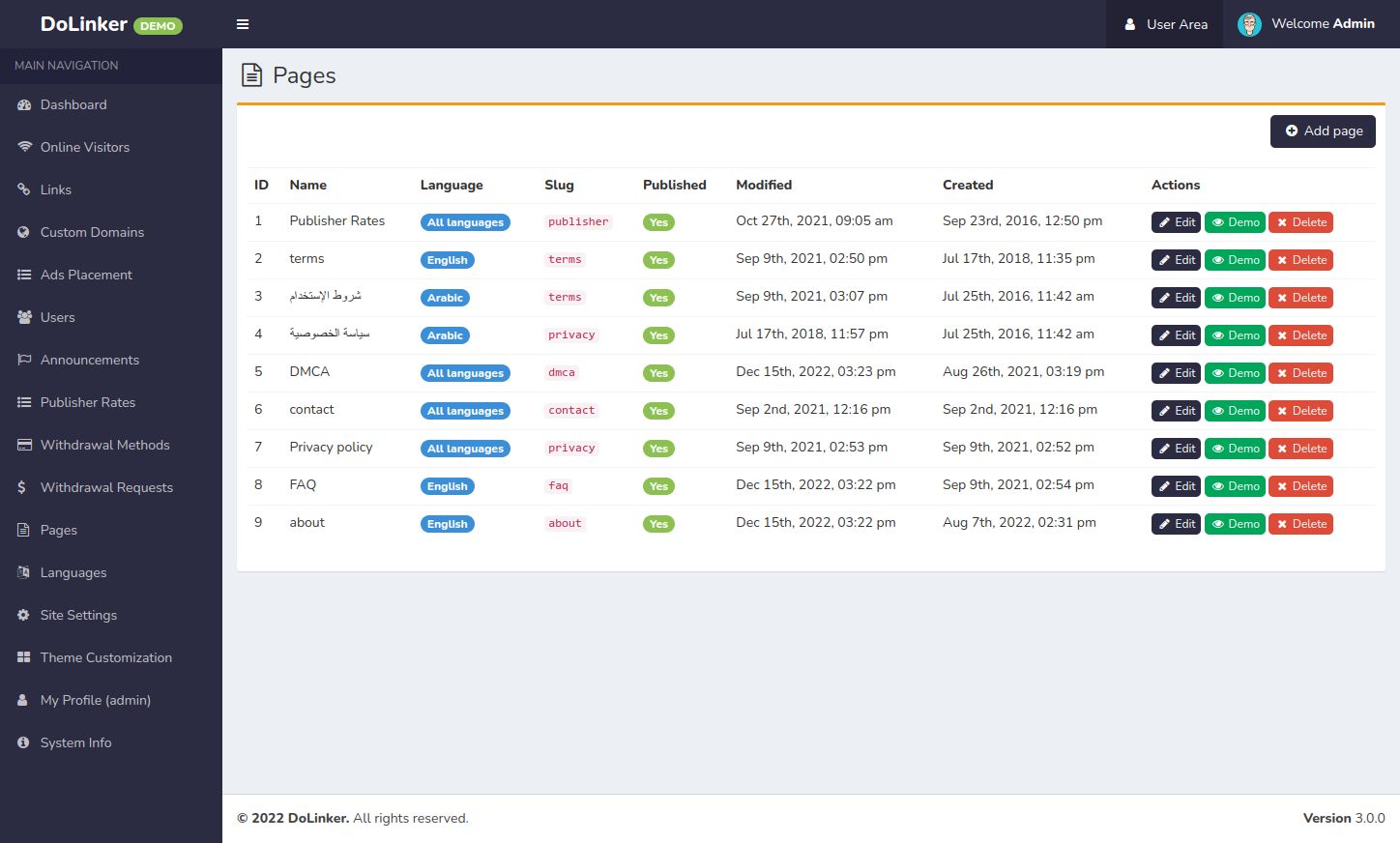The height and width of the screenshot is (843, 1400).
Task: Click the Site Settings gear icon
Action: tap(24, 615)
